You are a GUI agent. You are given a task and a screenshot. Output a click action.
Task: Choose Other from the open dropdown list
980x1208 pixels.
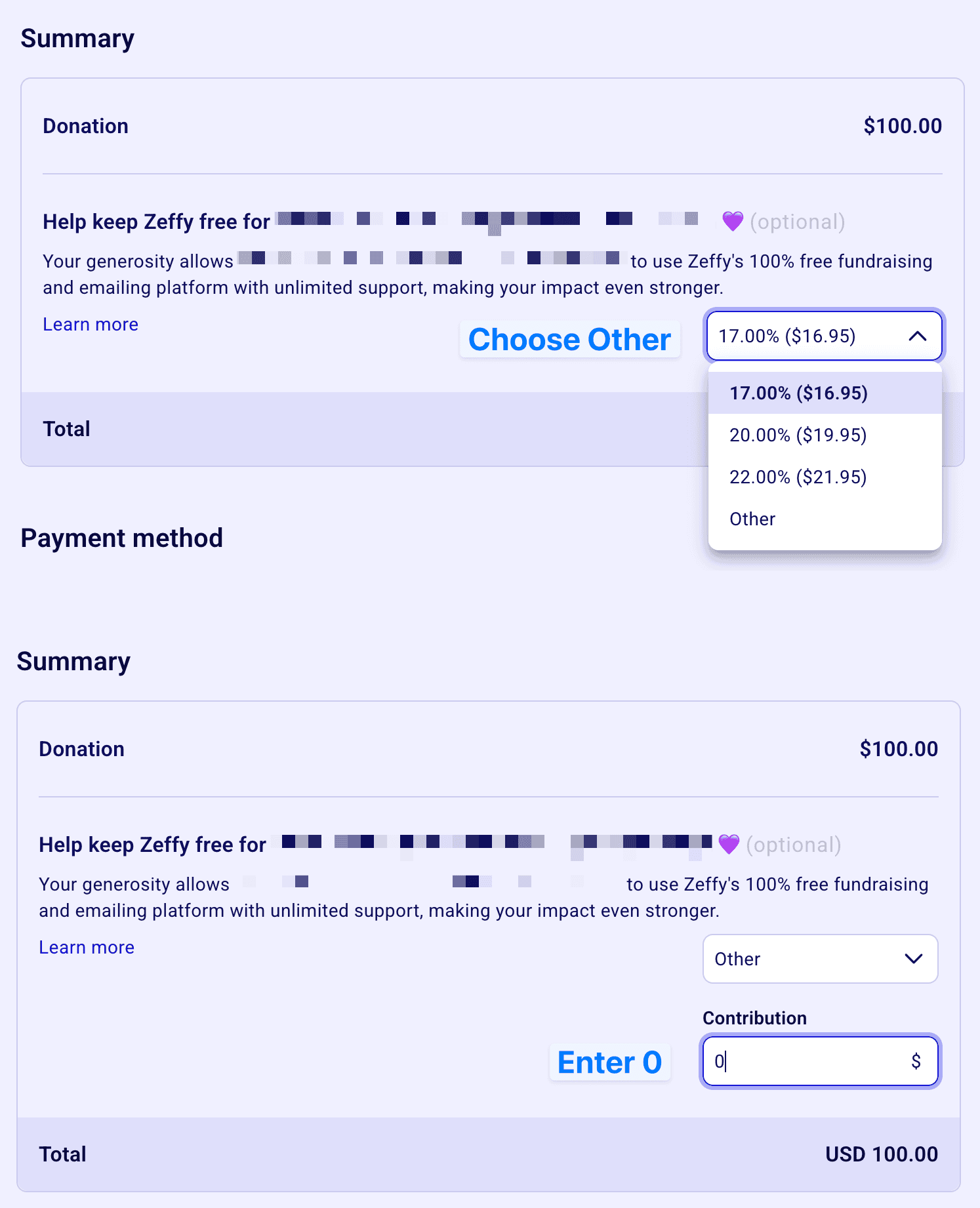752,519
